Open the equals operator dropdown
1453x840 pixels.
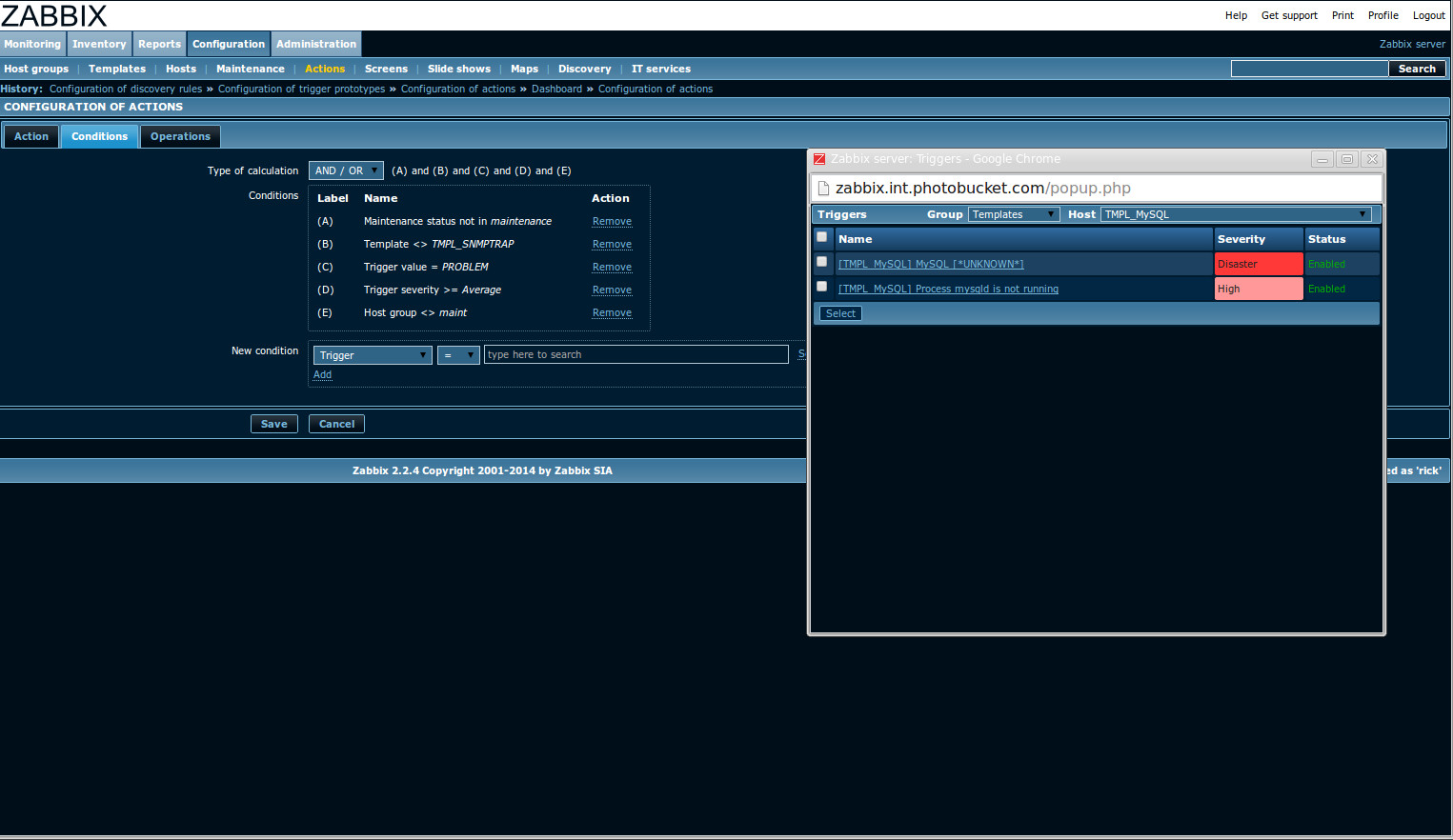[x=458, y=355]
